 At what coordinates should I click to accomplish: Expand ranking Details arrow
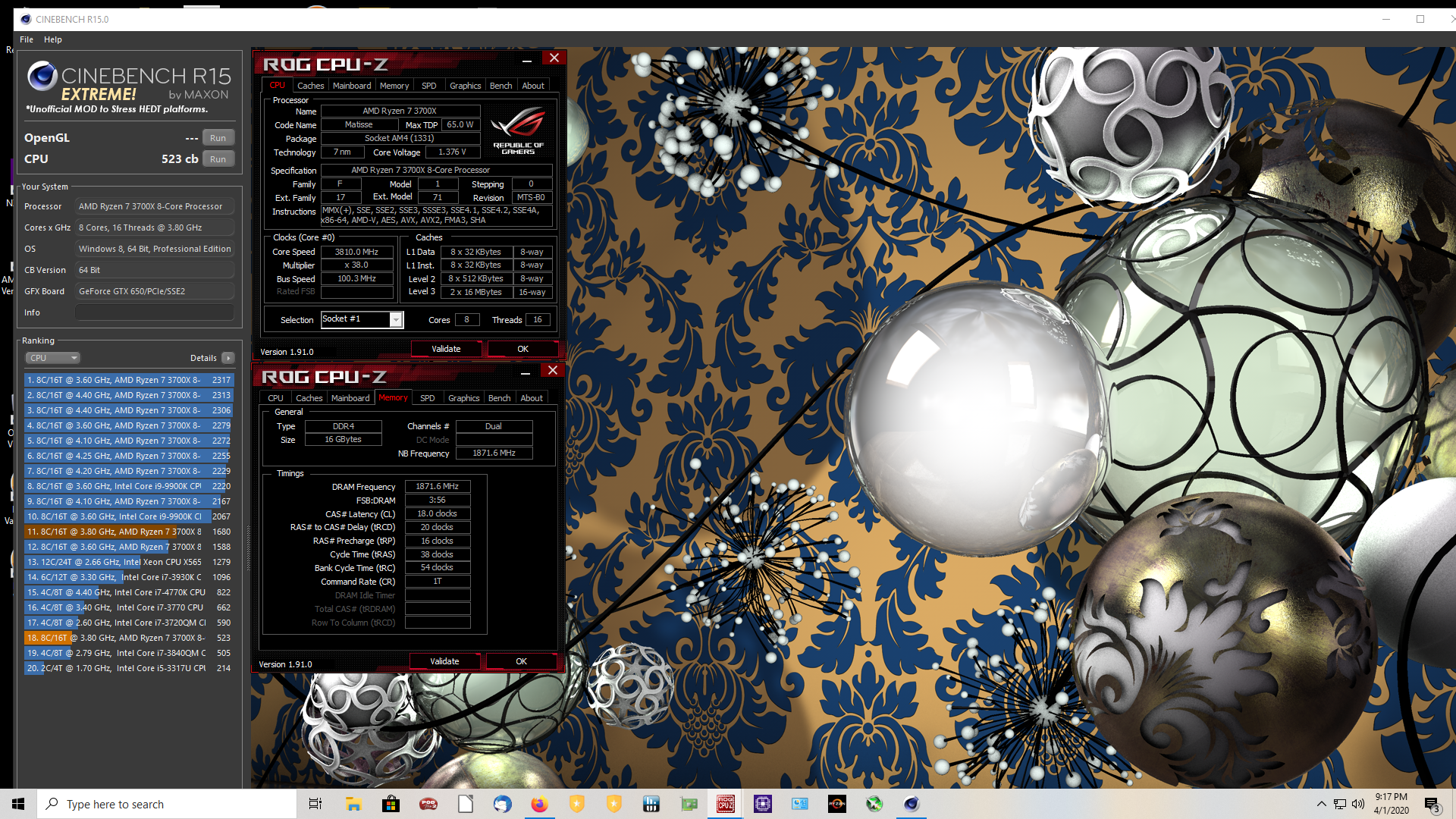coord(228,358)
